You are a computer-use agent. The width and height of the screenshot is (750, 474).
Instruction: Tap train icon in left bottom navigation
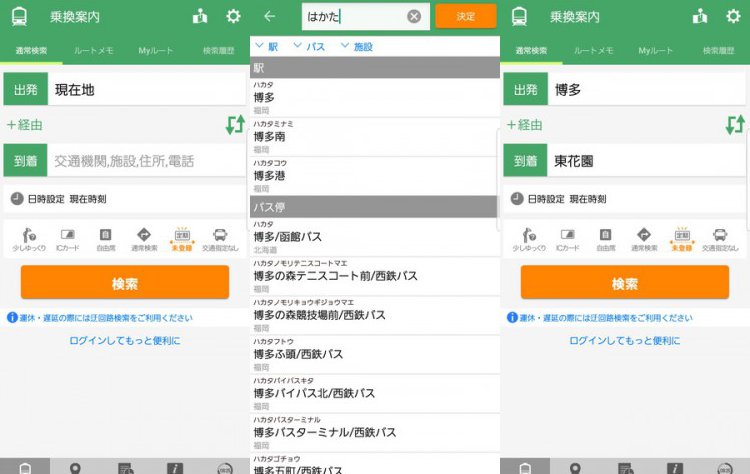[x=25, y=468]
